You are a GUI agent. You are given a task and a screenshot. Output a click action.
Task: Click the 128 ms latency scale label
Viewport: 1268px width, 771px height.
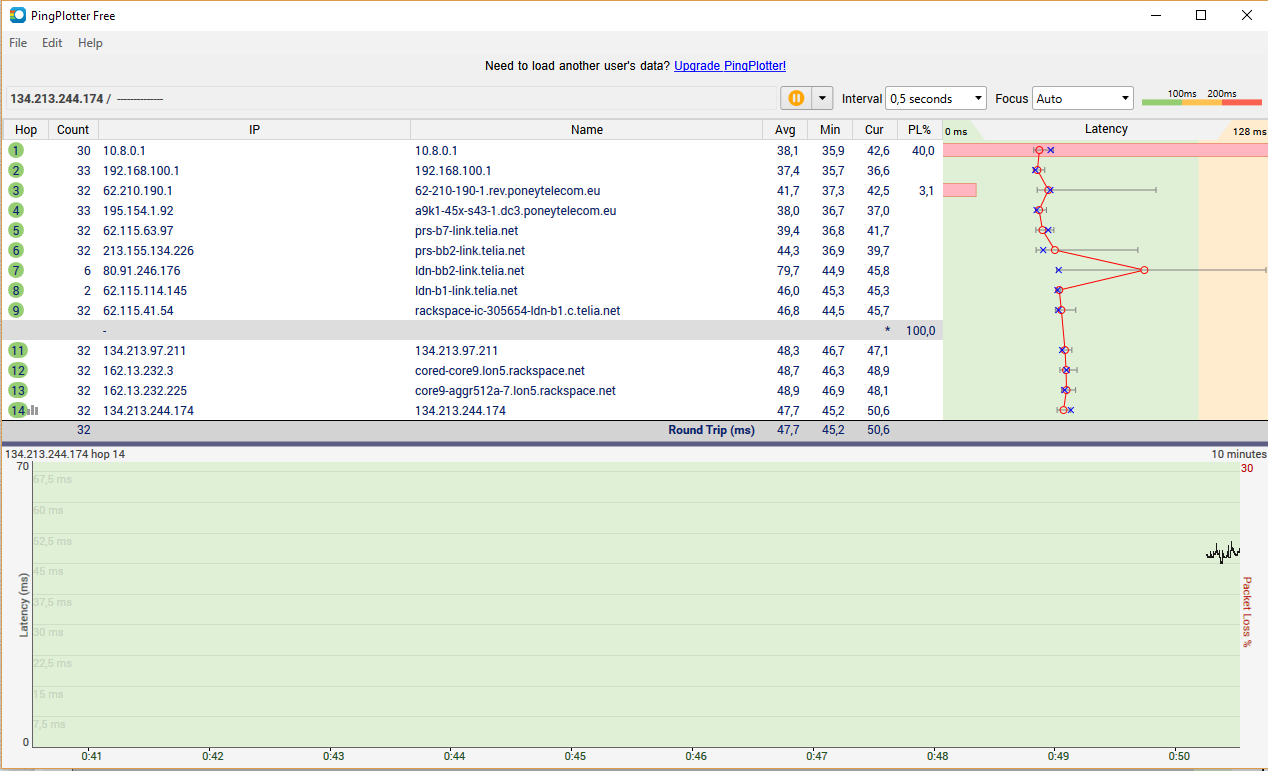pos(1249,131)
